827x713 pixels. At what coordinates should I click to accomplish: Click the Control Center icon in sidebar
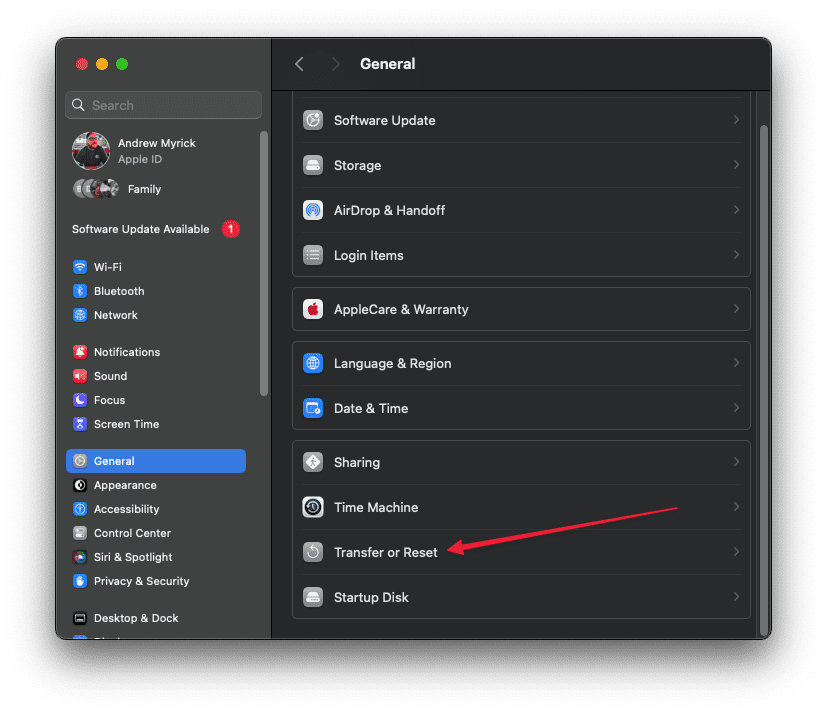pyautogui.click(x=80, y=533)
